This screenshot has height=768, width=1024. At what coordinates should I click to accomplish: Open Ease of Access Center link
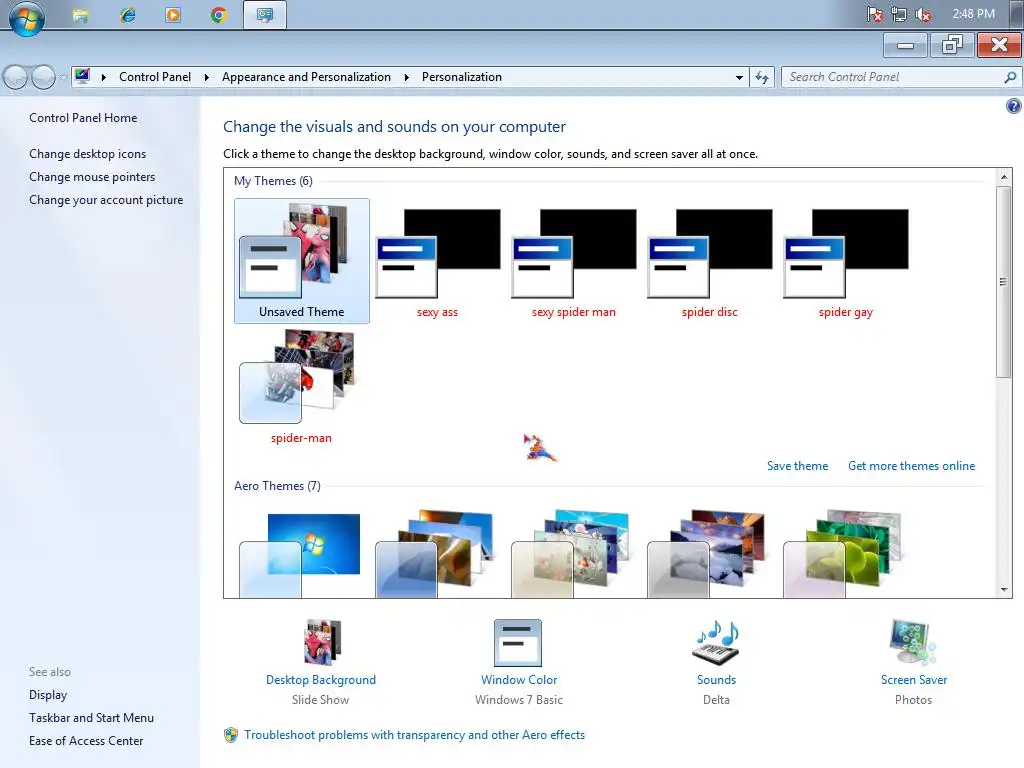point(86,741)
